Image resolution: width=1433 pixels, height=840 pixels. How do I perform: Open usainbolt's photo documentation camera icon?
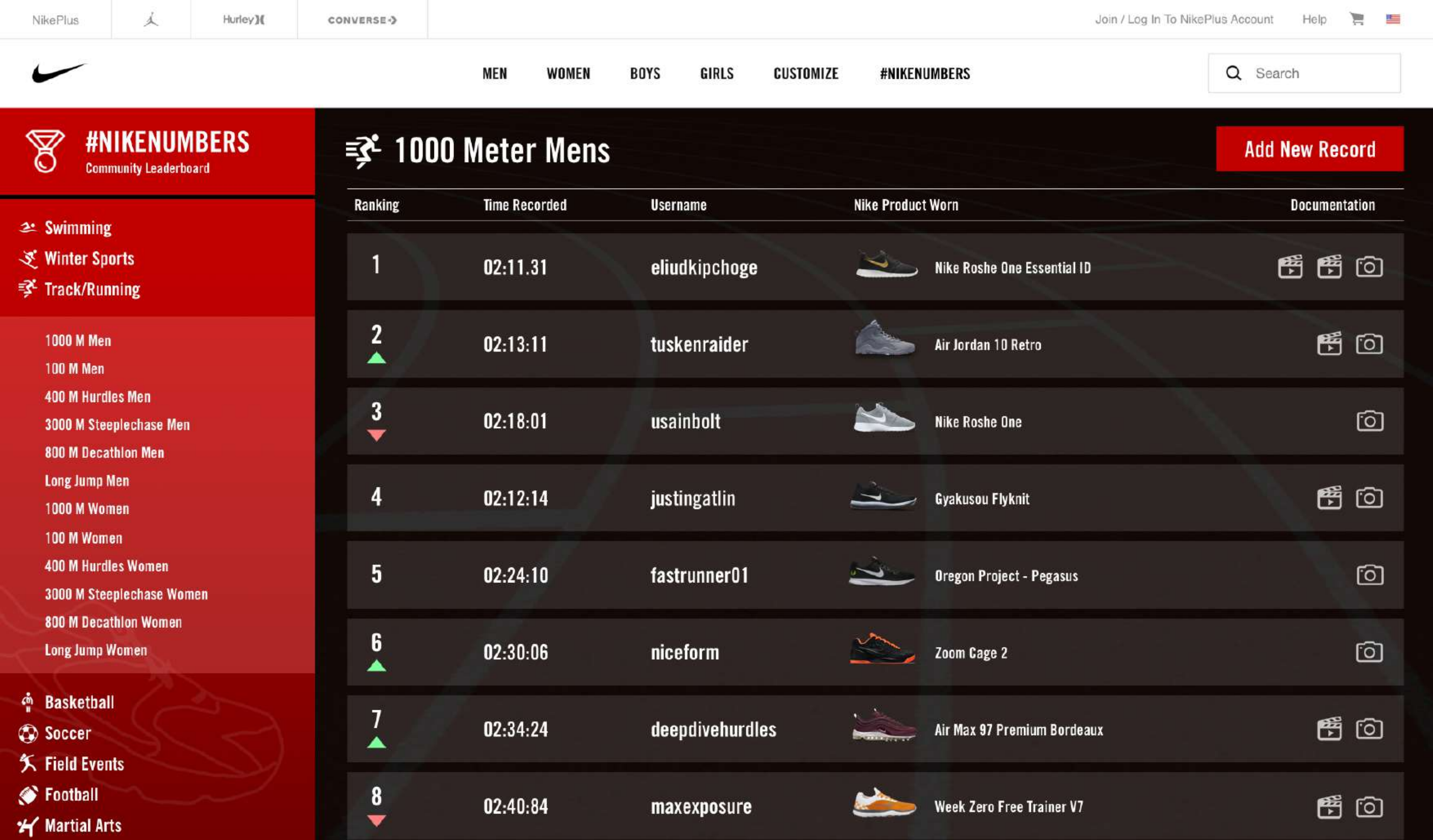pyautogui.click(x=1369, y=421)
